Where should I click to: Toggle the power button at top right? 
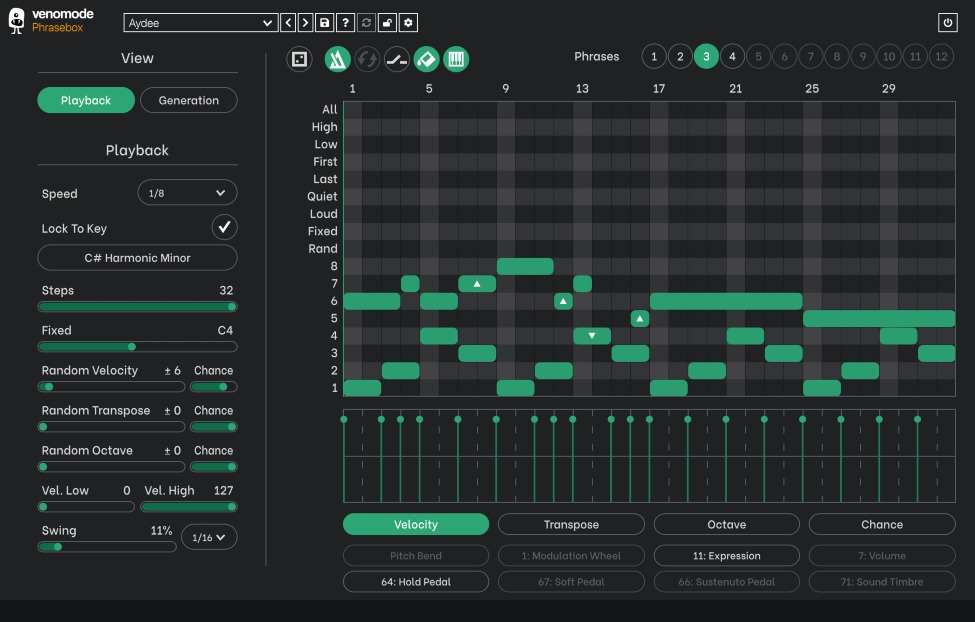click(947, 23)
